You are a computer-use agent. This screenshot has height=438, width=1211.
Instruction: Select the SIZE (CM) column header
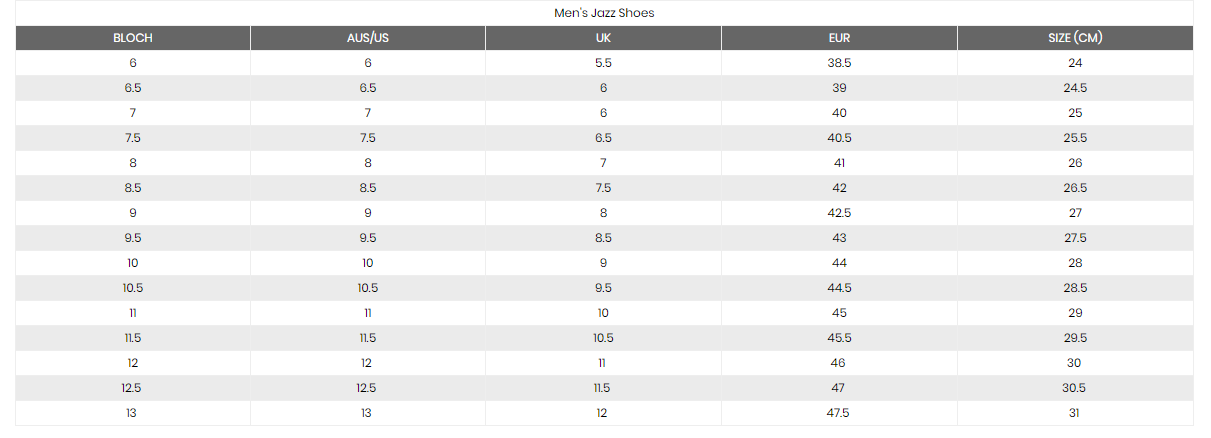[x=1075, y=38]
